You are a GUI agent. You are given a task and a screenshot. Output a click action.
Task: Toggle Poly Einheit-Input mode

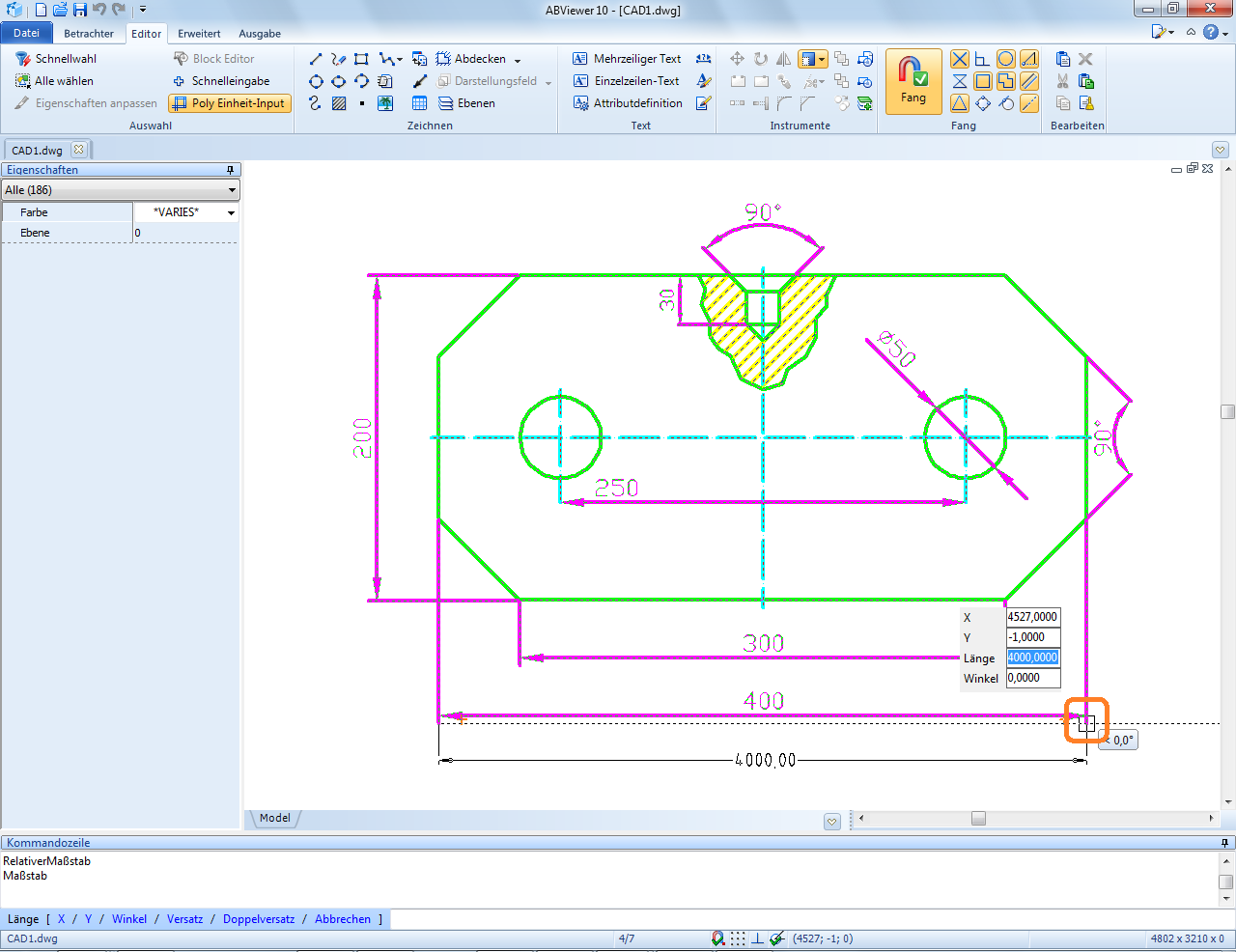pos(230,103)
